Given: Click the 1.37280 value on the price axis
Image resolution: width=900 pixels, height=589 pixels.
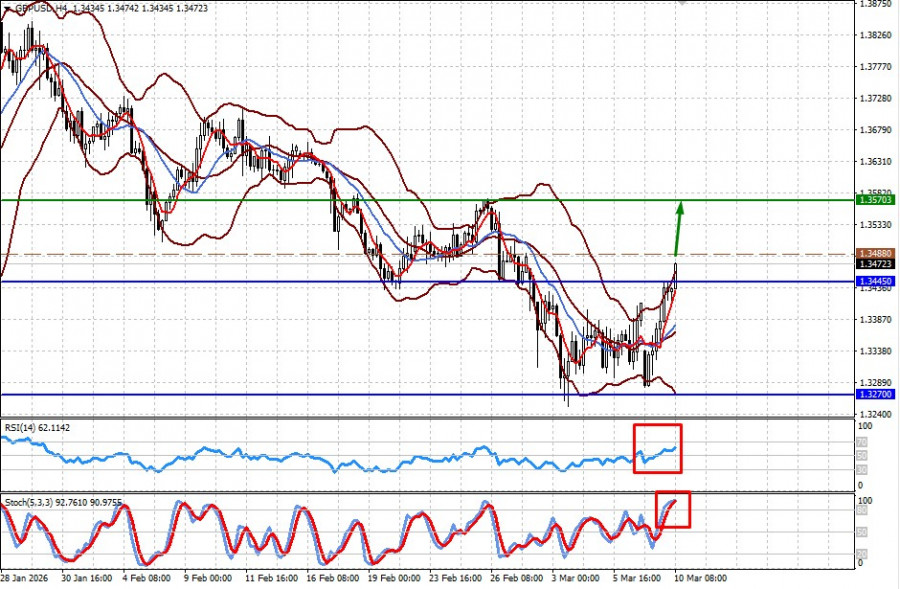Looking at the screenshot, I should coord(876,99).
